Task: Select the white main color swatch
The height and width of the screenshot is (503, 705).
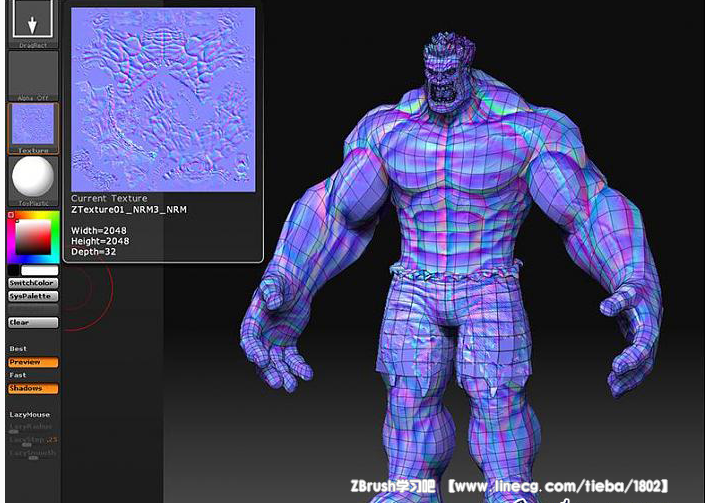Action: [40, 270]
